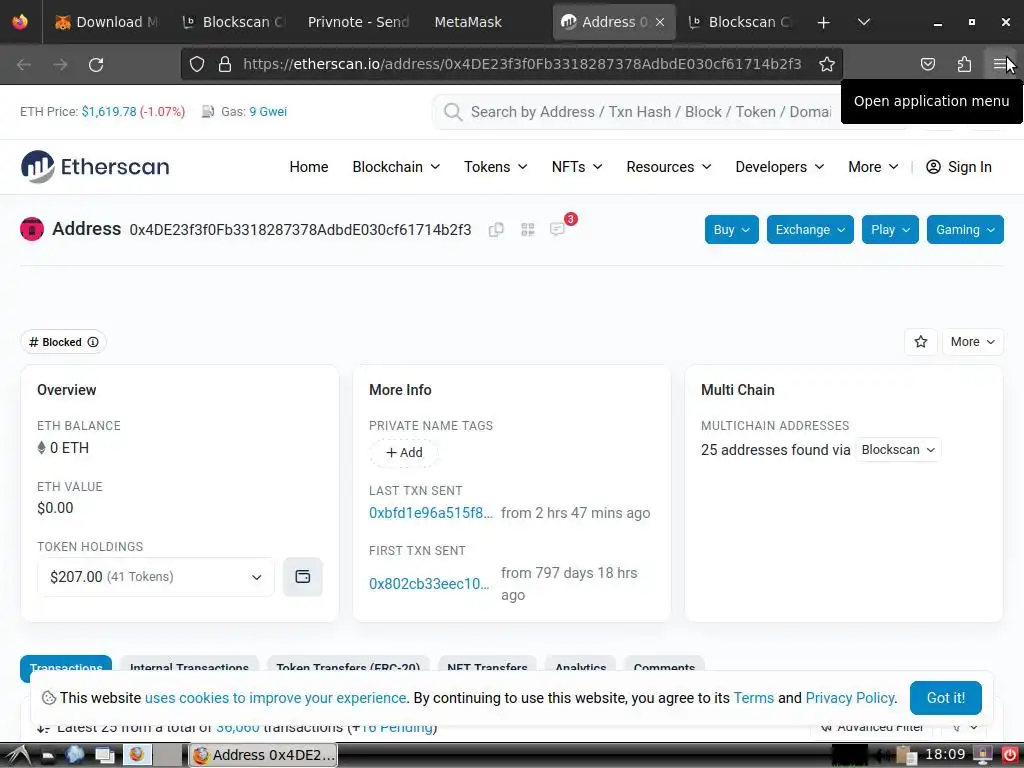Viewport: 1024px width, 768px height.
Task: Save page to Pocket icon
Action: tap(927, 64)
